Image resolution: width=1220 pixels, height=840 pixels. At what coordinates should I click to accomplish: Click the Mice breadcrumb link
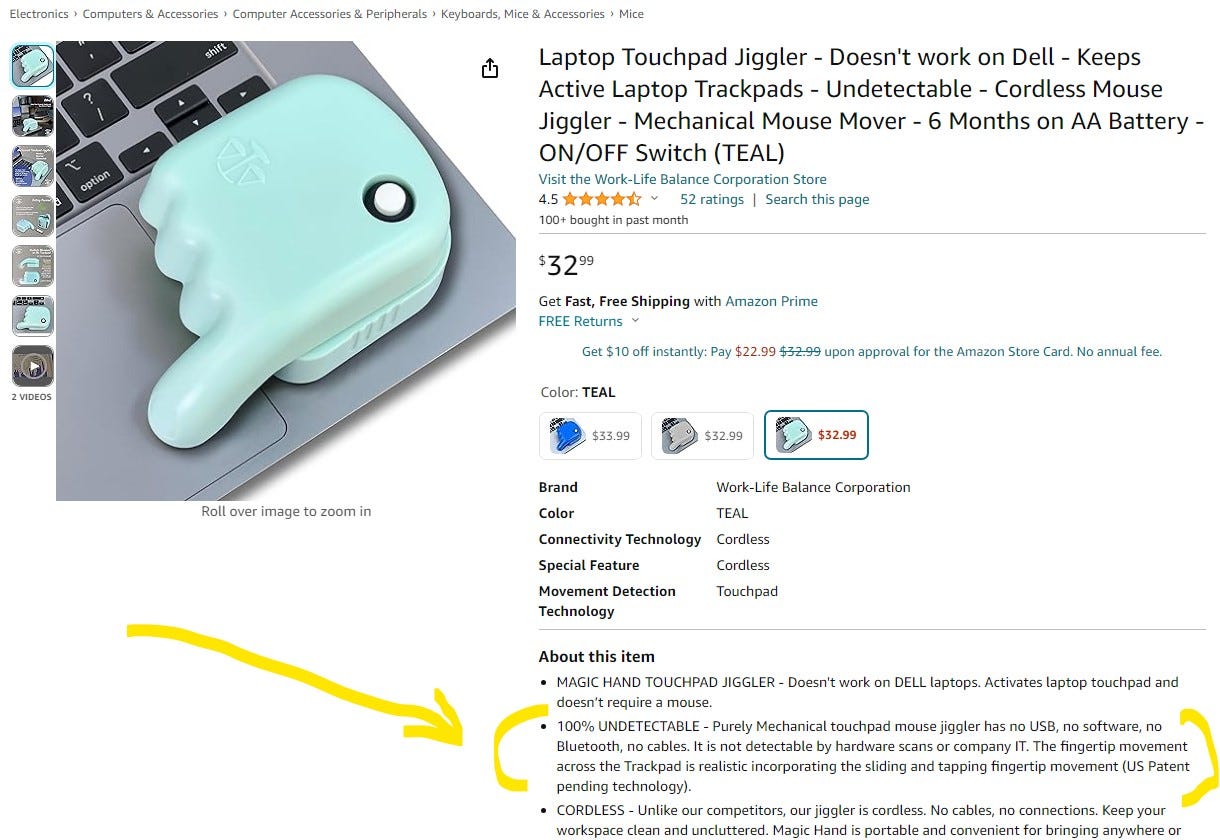[x=631, y=14]
